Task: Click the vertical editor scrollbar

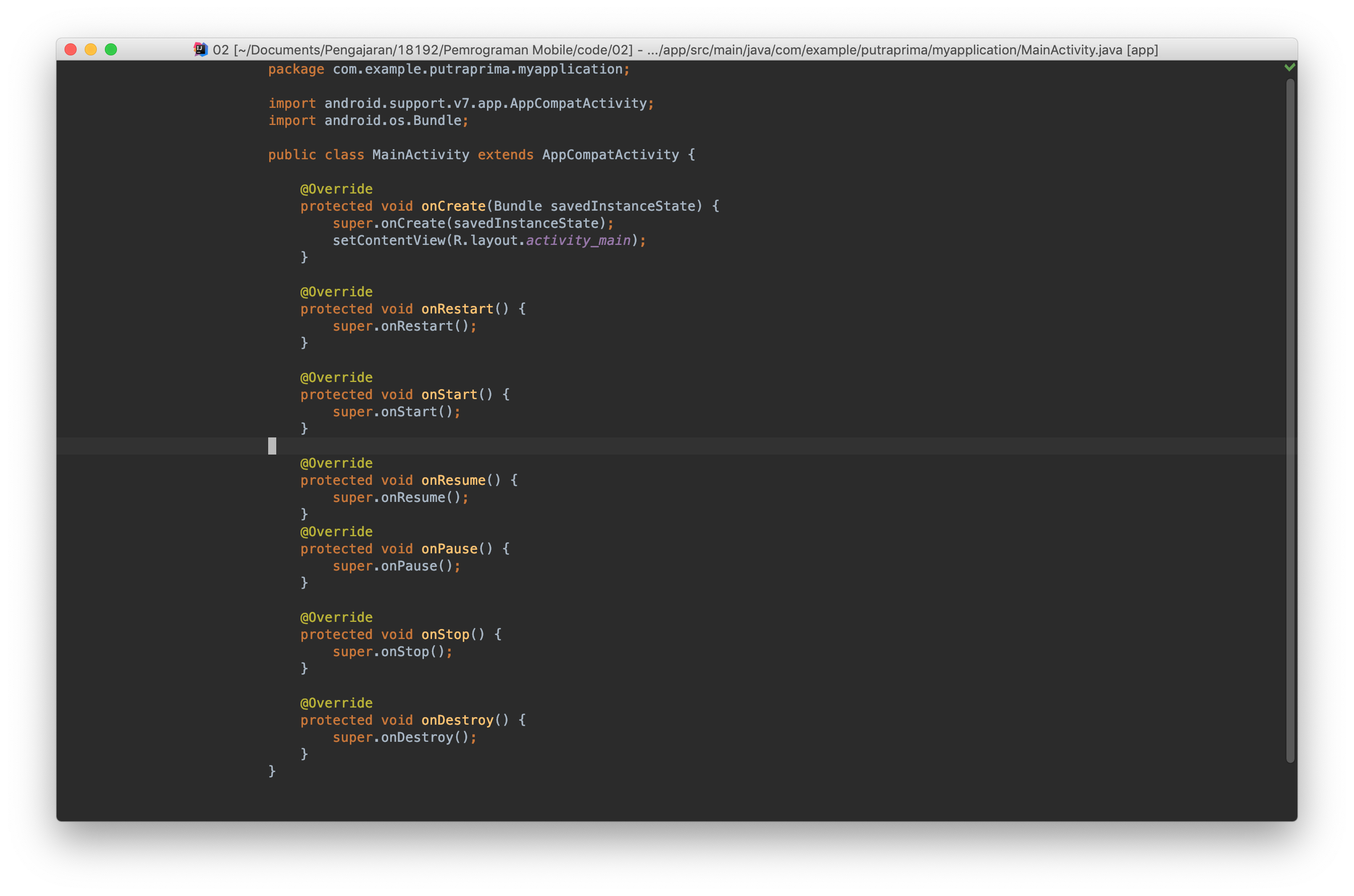Action: click(1290, 421)
